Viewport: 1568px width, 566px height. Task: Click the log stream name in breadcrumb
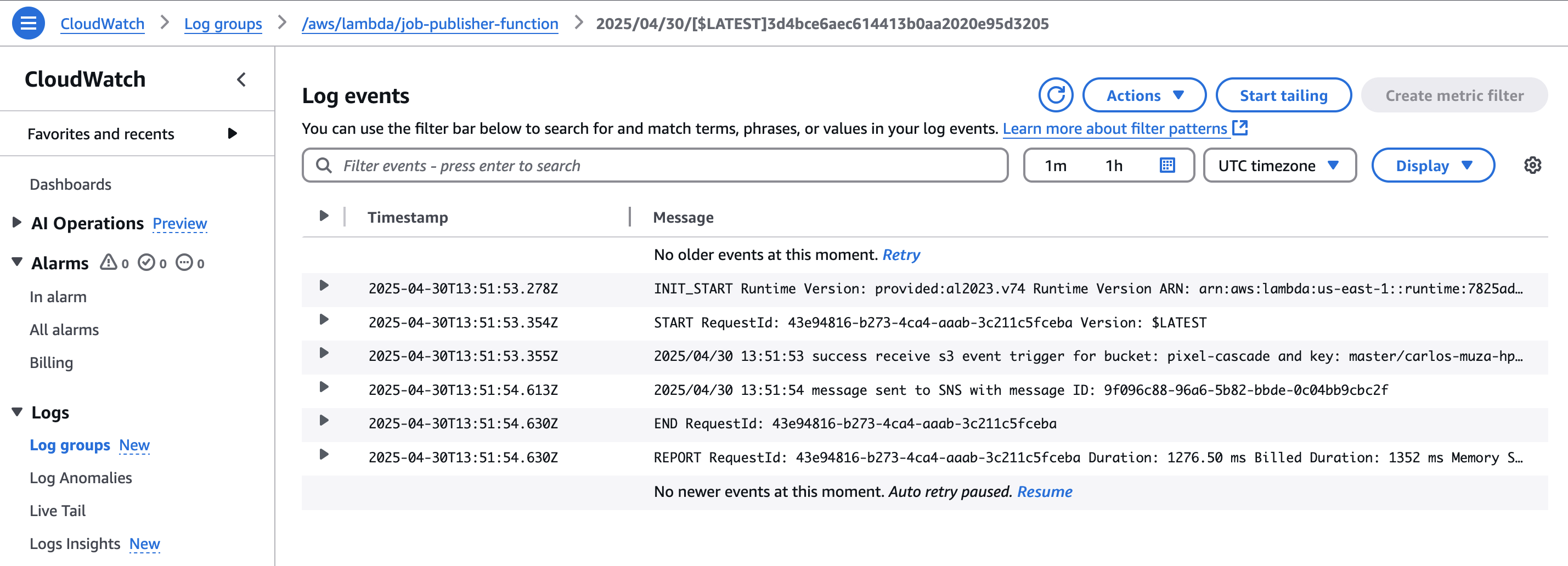[x=822, y=23]
